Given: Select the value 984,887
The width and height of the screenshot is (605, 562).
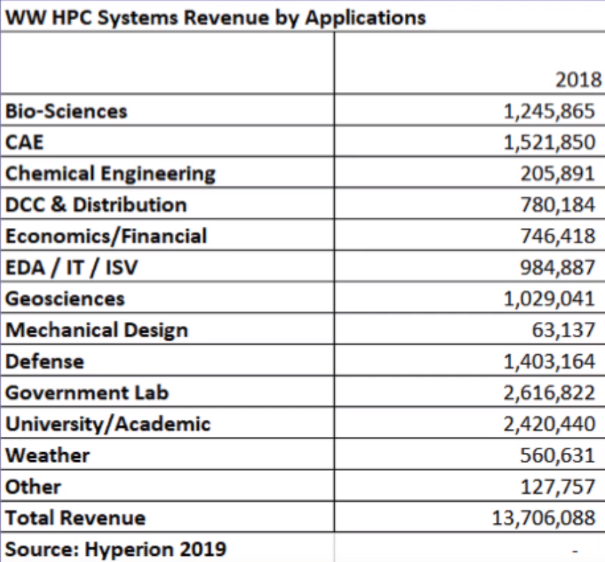Looking at the screenshot, I should coord(558,267).
